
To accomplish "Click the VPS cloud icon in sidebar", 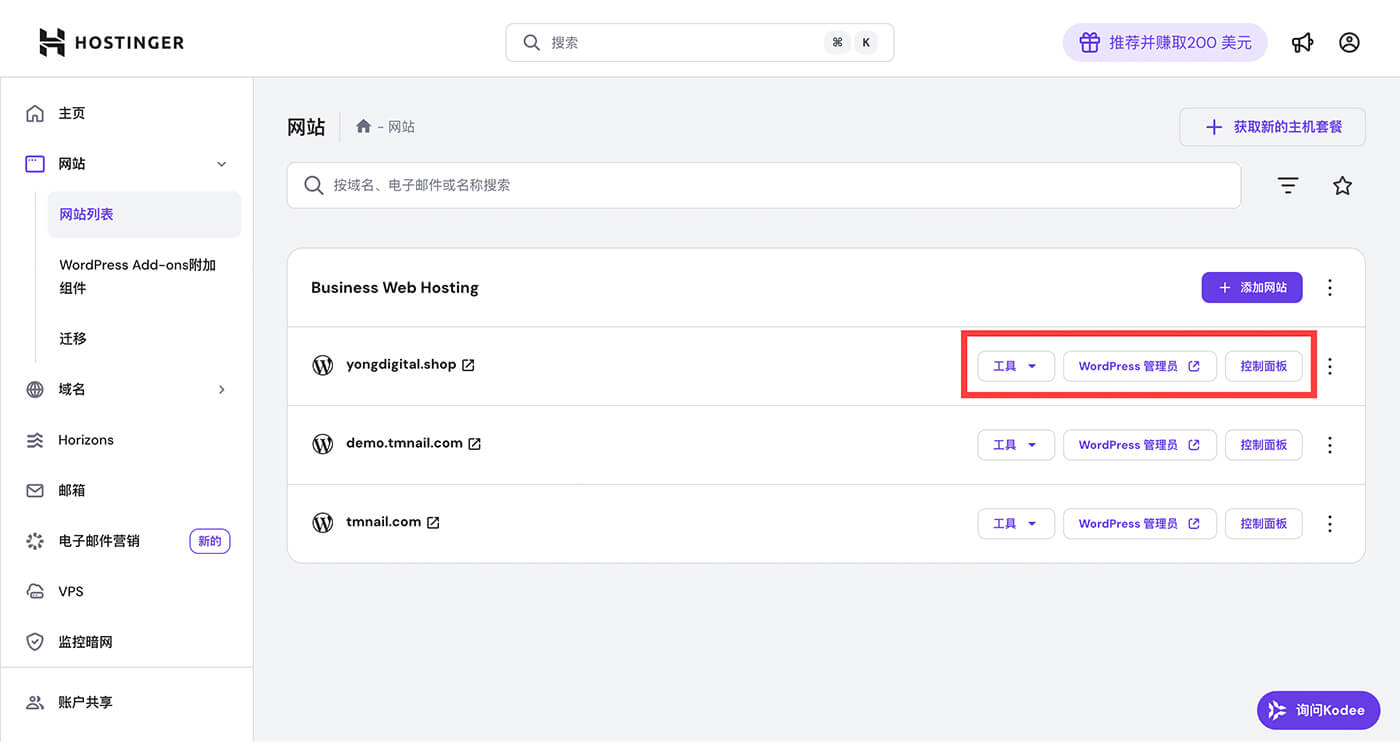I will [x=35, y=591].
